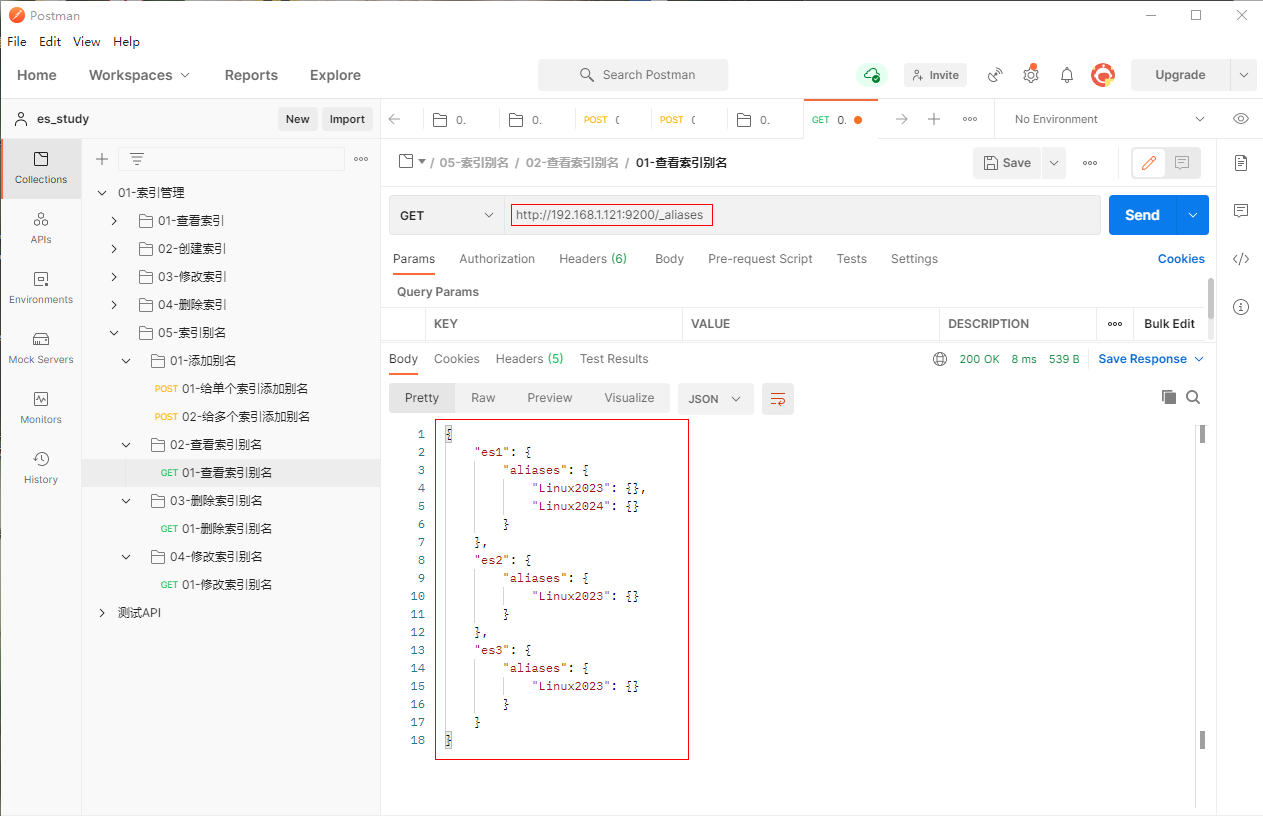Open the code snippet panel icon
Screen dimensions: 1263x816
click(x=1241, y=259)
